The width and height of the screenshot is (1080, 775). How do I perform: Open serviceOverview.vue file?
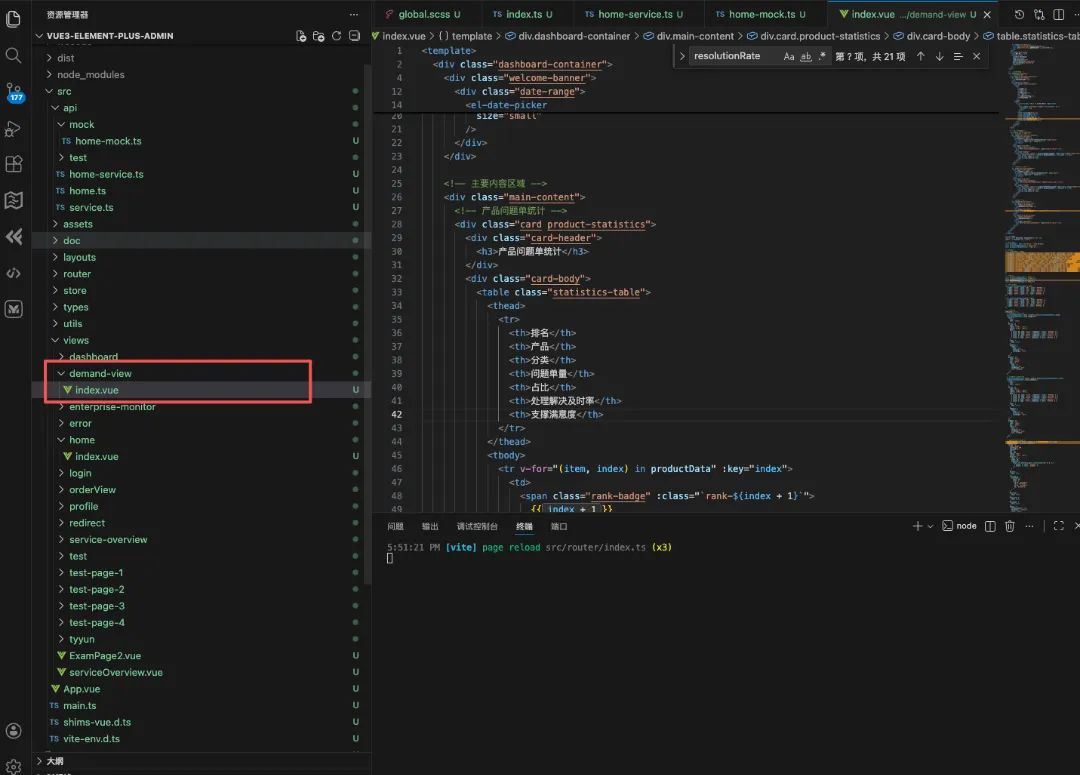116,672
